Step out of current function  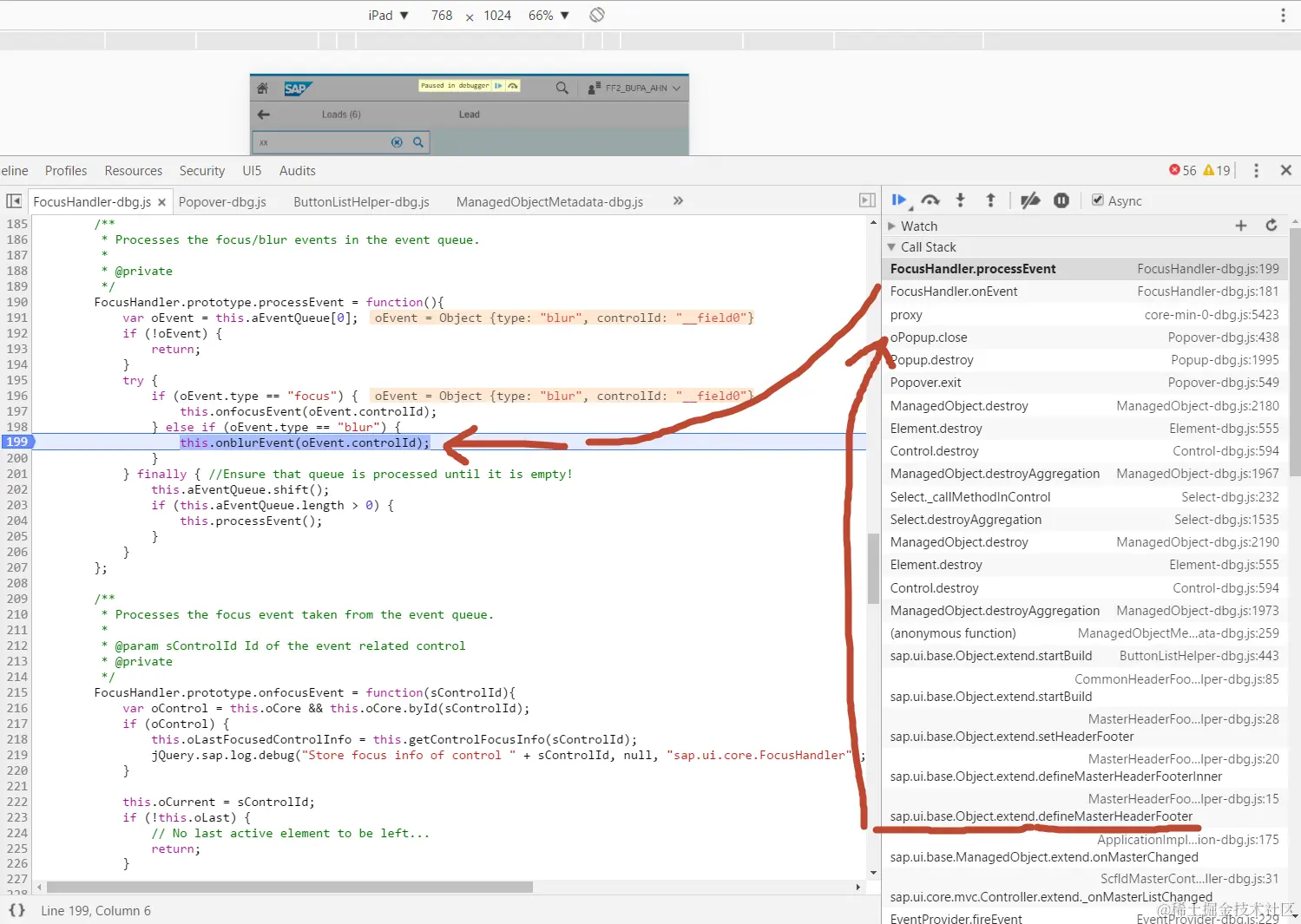990,200
